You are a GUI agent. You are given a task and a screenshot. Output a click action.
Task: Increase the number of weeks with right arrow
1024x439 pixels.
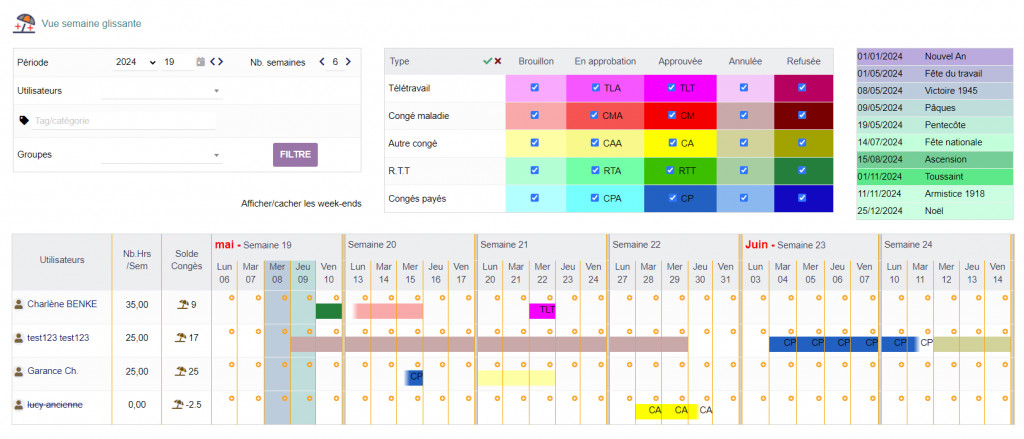[348, 62]
